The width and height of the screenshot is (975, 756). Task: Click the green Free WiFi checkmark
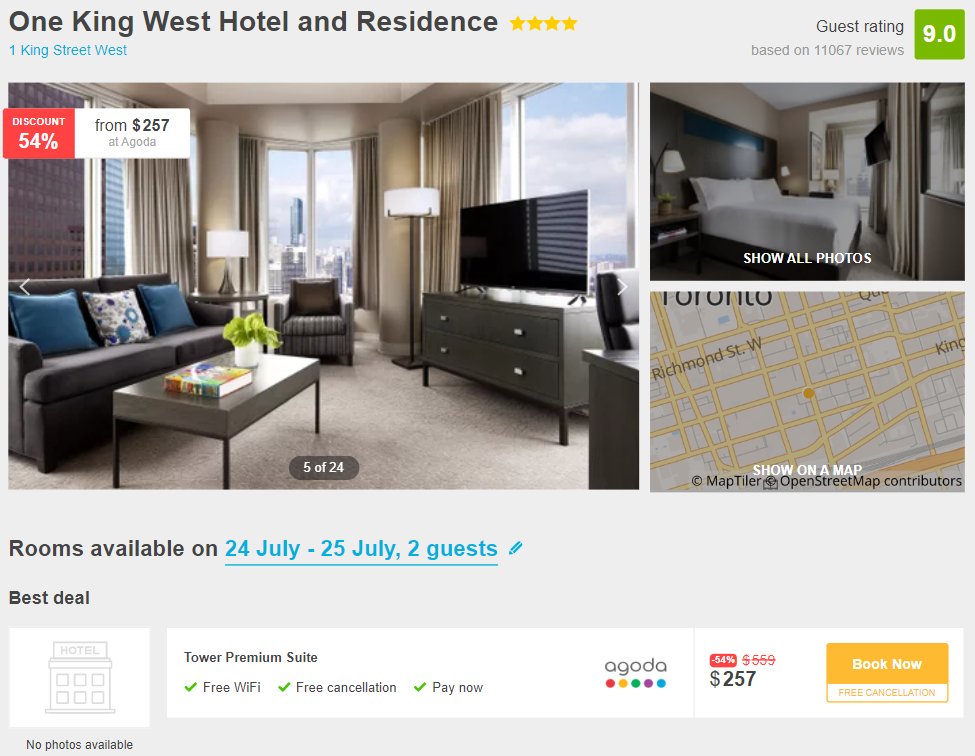click(x=191, y=687)
